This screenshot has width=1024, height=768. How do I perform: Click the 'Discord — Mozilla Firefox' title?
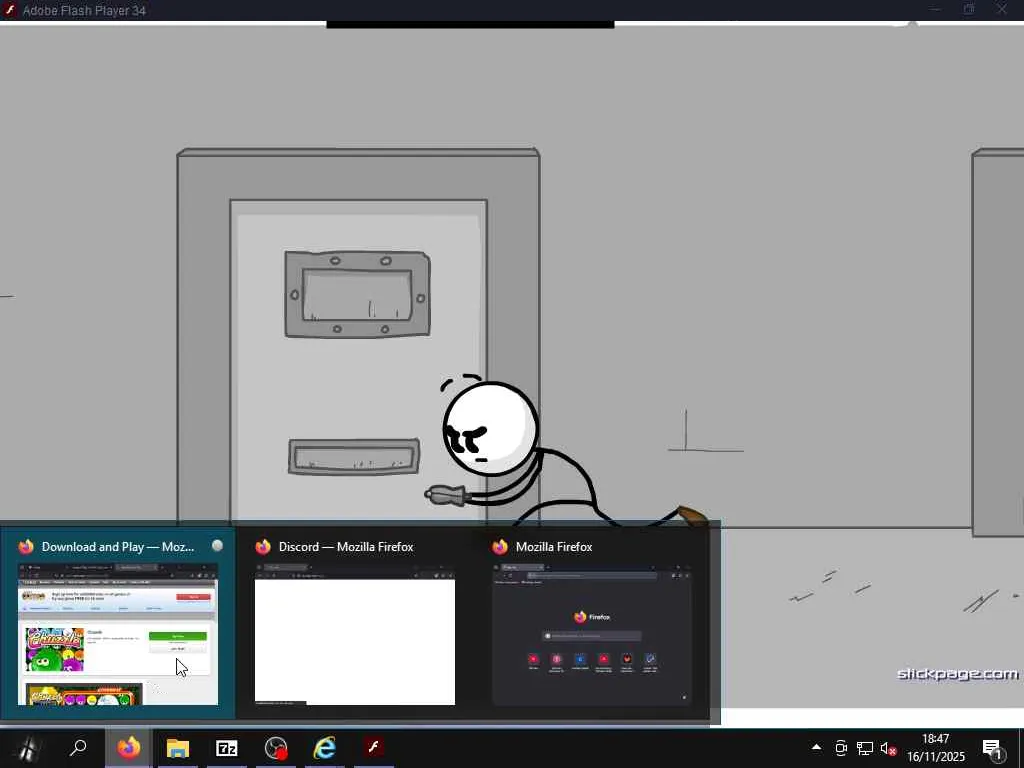coord(346,547)
